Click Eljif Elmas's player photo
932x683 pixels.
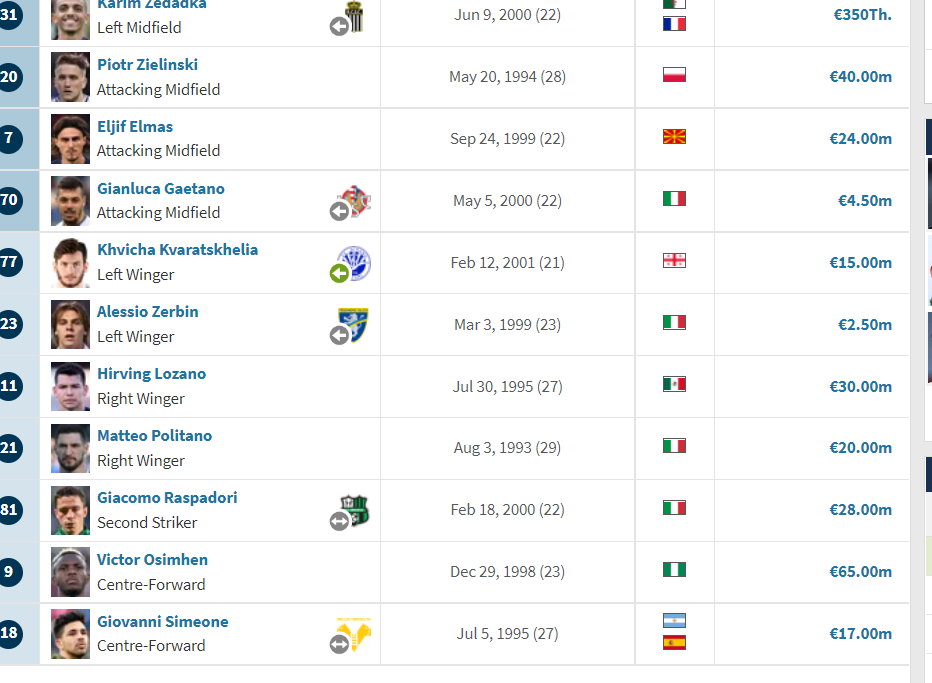[x=70, y=139]
